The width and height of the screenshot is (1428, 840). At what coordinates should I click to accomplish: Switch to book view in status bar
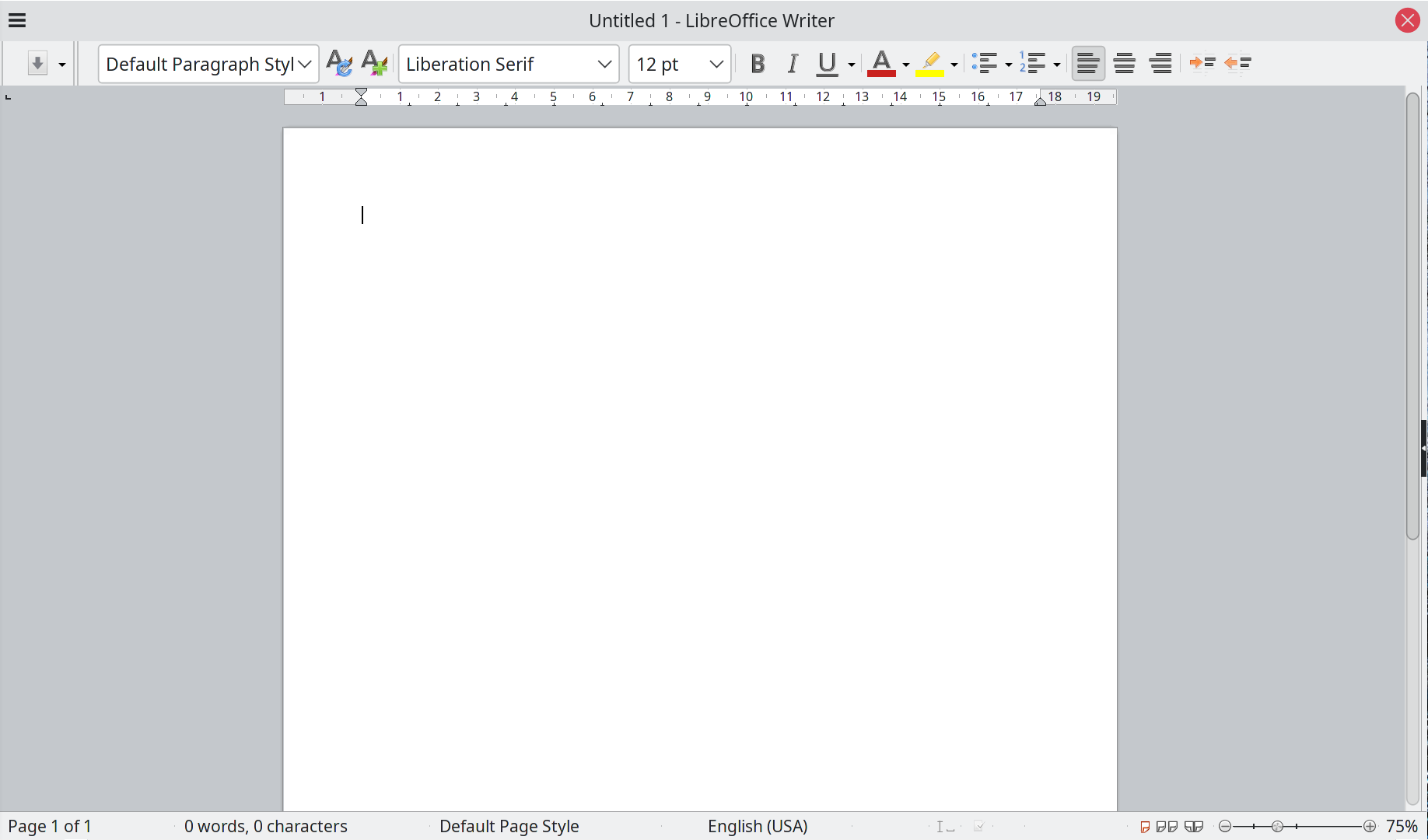point(1195,827)
